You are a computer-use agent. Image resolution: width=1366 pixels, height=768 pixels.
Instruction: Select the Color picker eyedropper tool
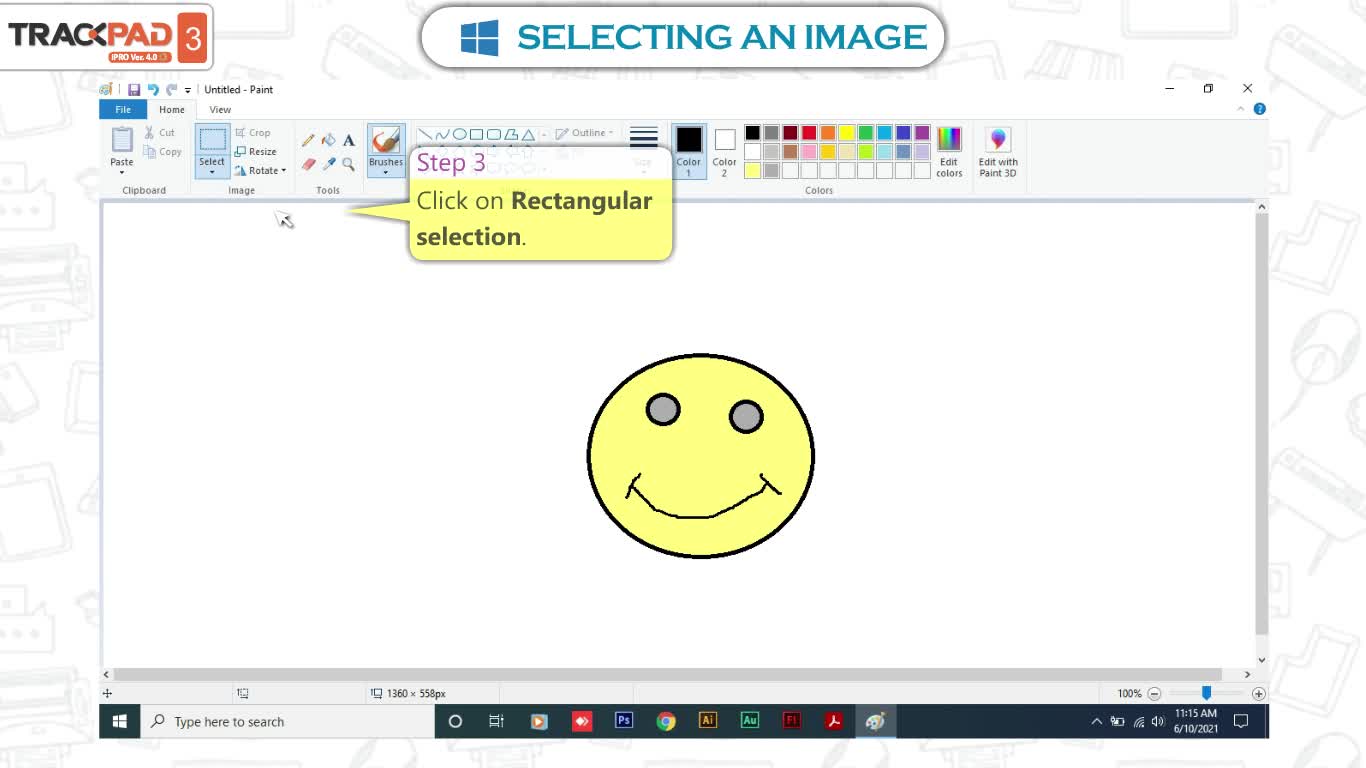[x=328, y=164]
